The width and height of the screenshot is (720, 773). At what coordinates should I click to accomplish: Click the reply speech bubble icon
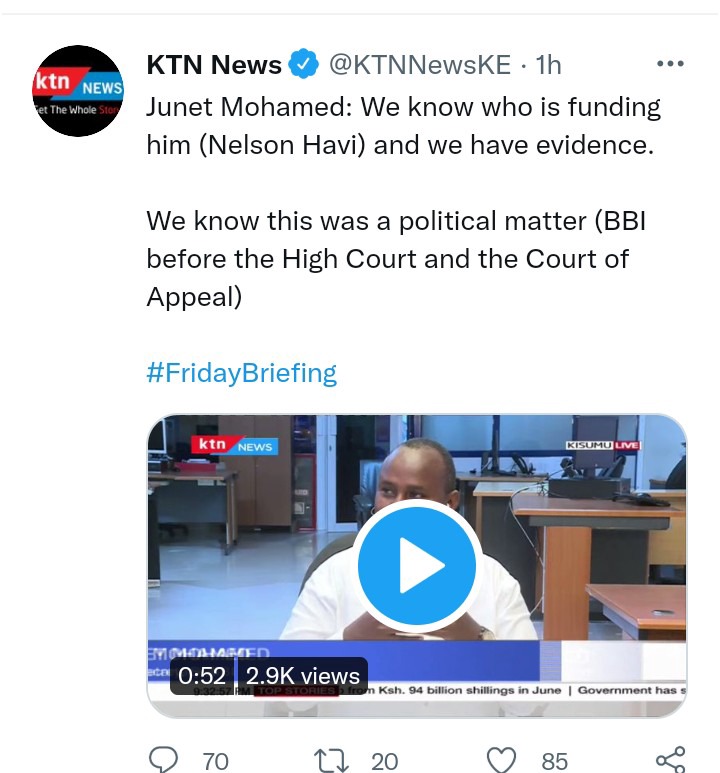163,759
